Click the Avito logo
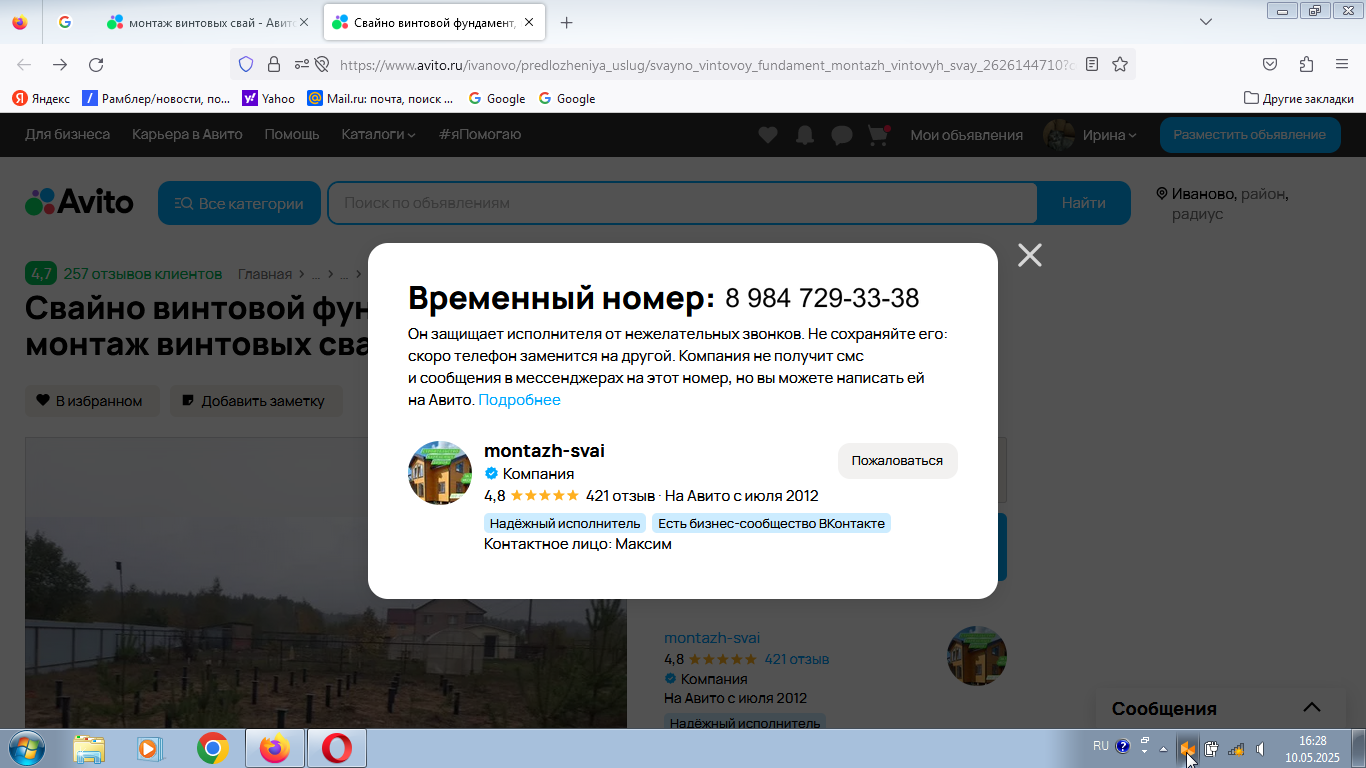 tap(79, 202)
